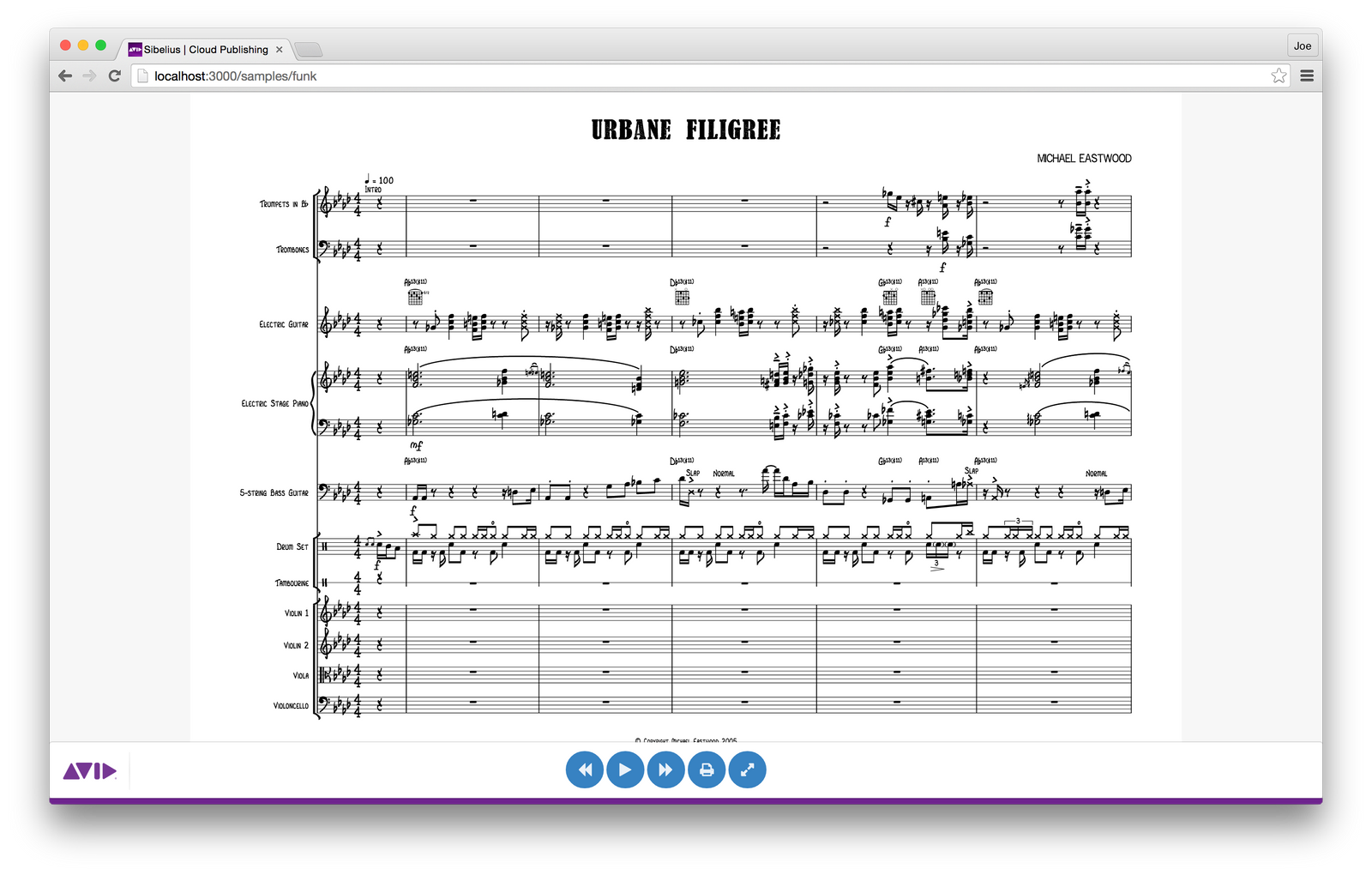Image resolution: width=1372 pixels, height=875 pixels.
Task: Click the Viola staff label
Action: pyautogui.click(x=301, y=676)
